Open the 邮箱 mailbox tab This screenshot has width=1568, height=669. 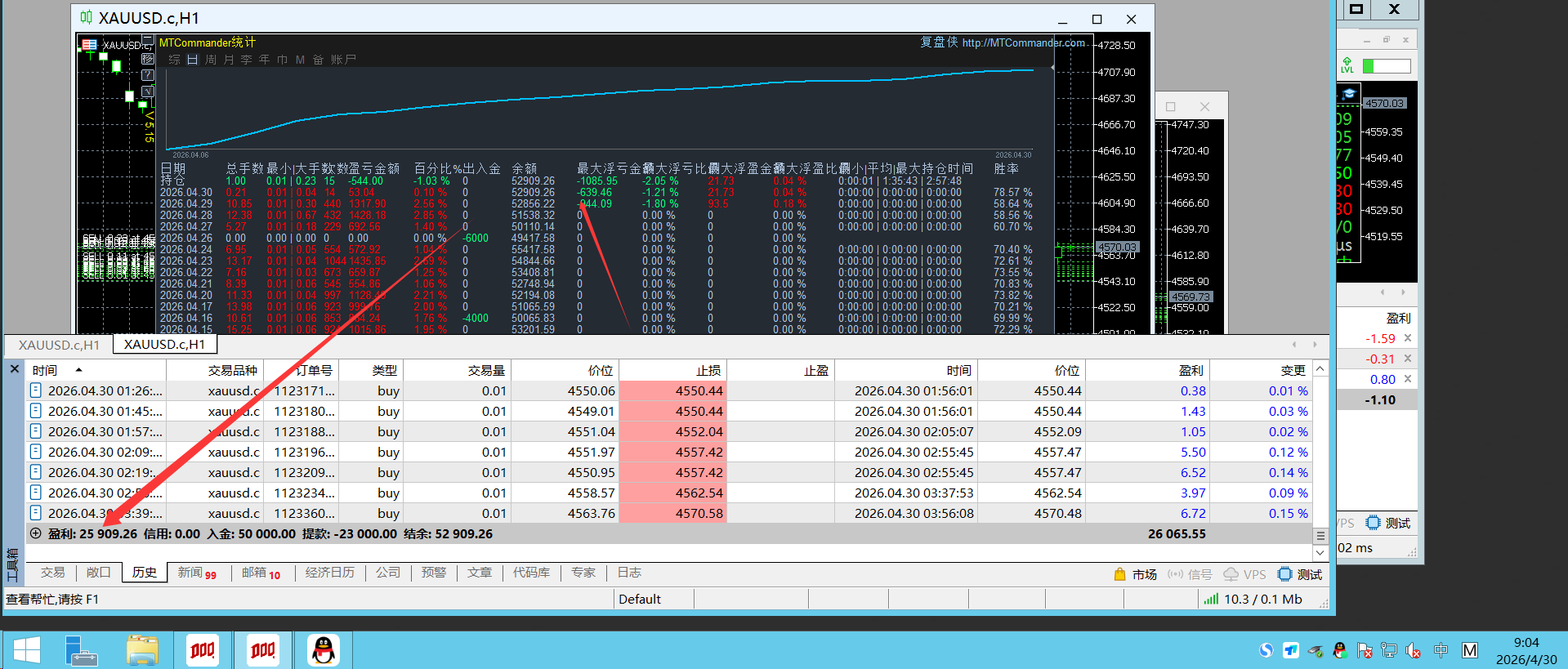(x=261, y=573)
